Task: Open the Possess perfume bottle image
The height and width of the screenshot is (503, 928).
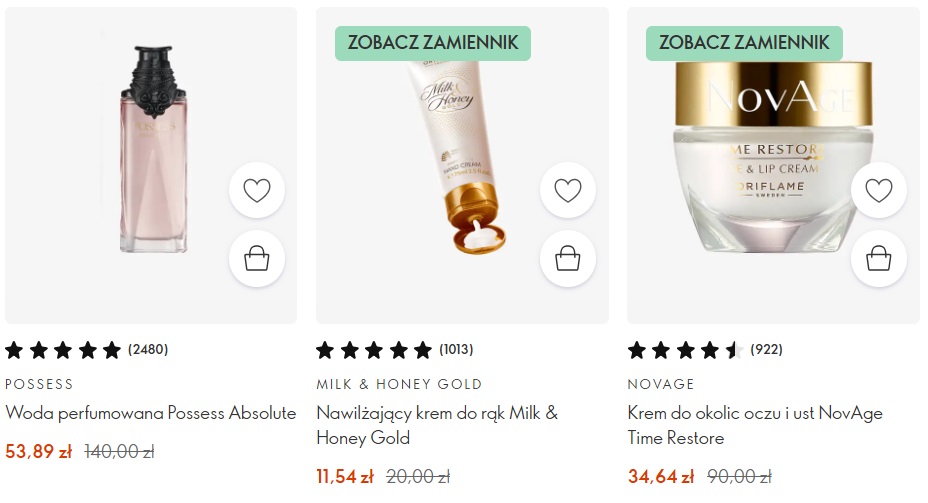Action: tap(153, 149)
